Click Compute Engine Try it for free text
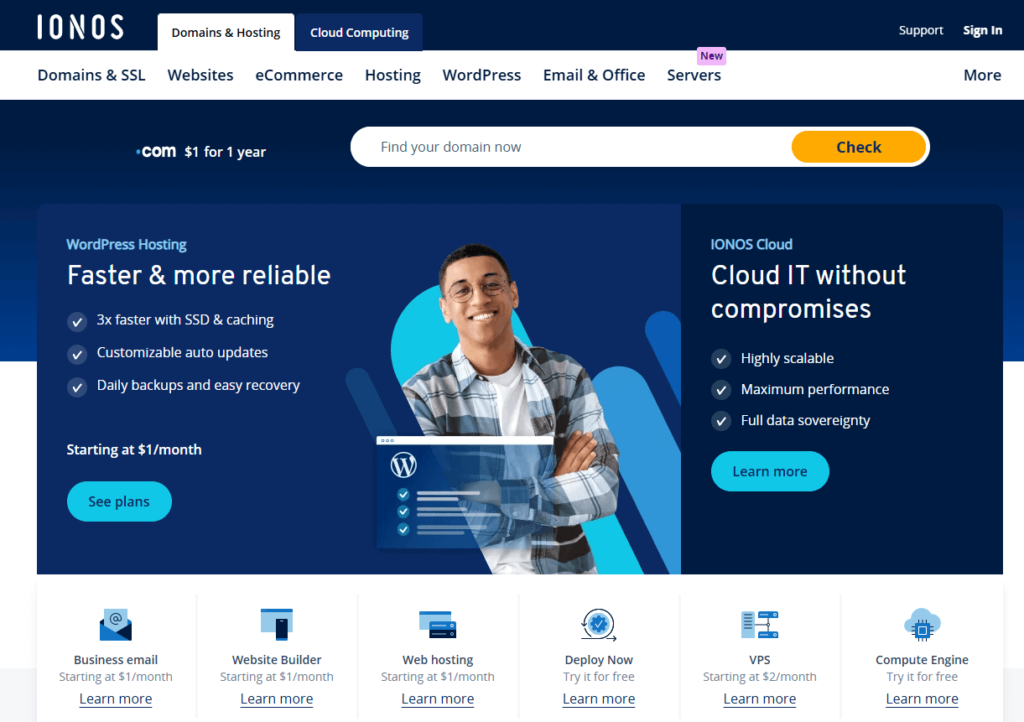This screenshot has height=722, width=1024. pos(921,677)
